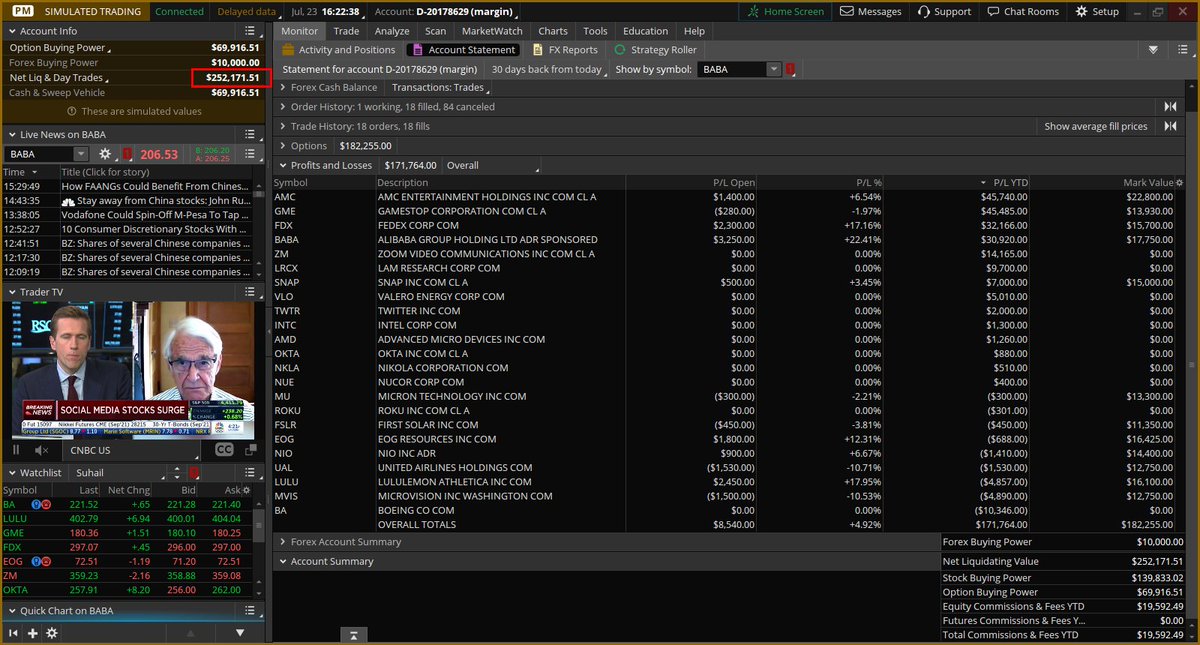Open the Messages panel
Screen dimensions: 1200x645
tap(871, 12)
